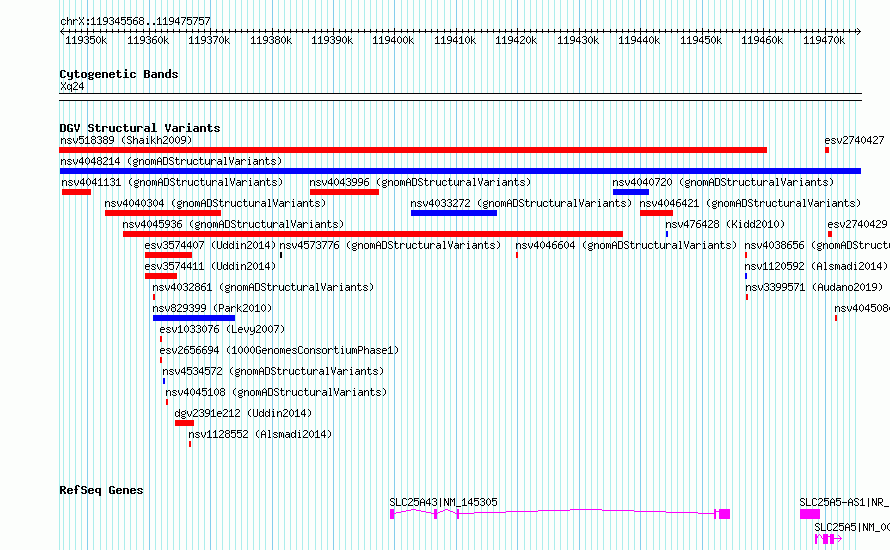Click the Xq24 band label

(72, 86)
